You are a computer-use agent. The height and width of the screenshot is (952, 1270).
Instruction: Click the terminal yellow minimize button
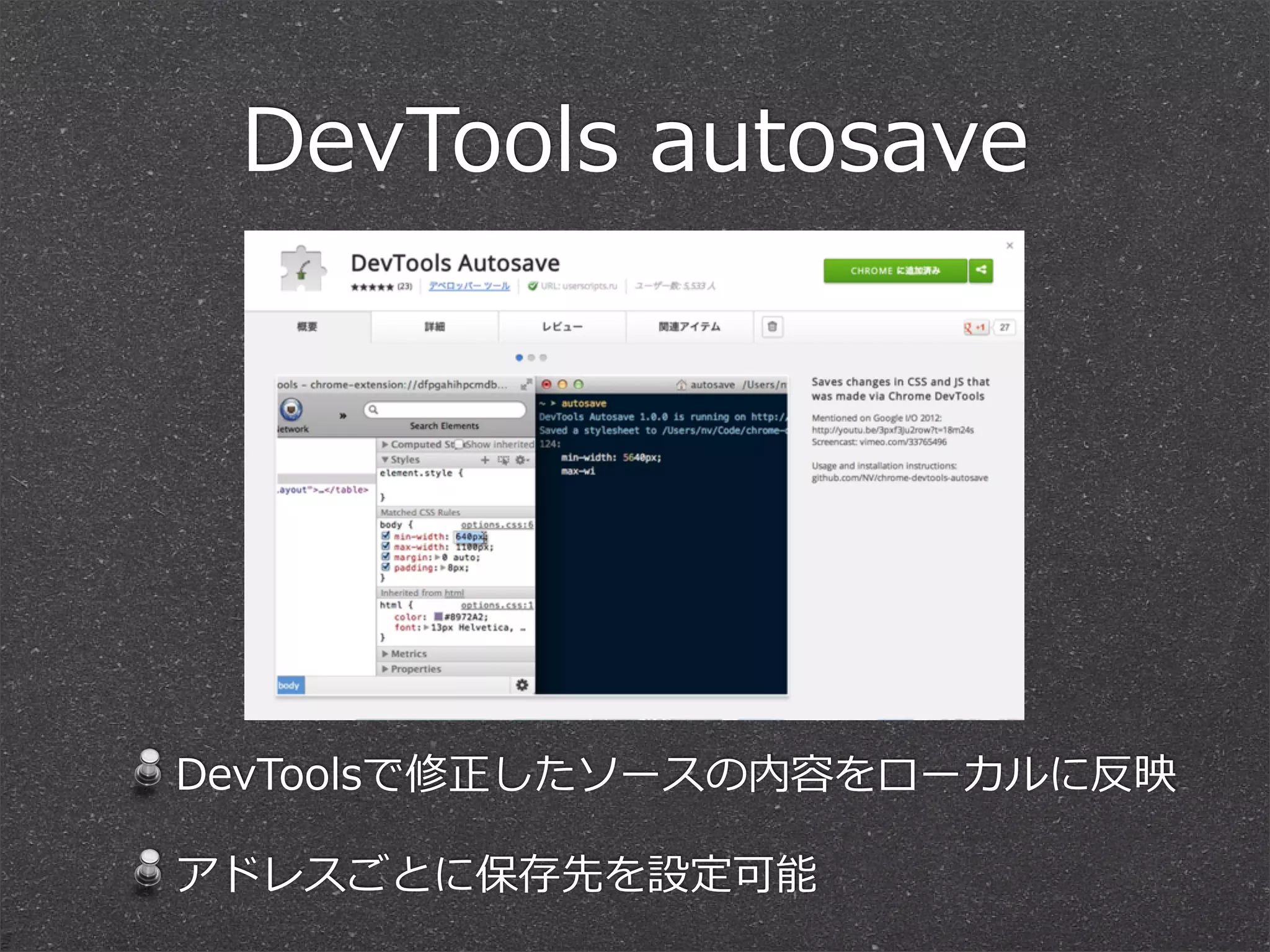(562, 384)
